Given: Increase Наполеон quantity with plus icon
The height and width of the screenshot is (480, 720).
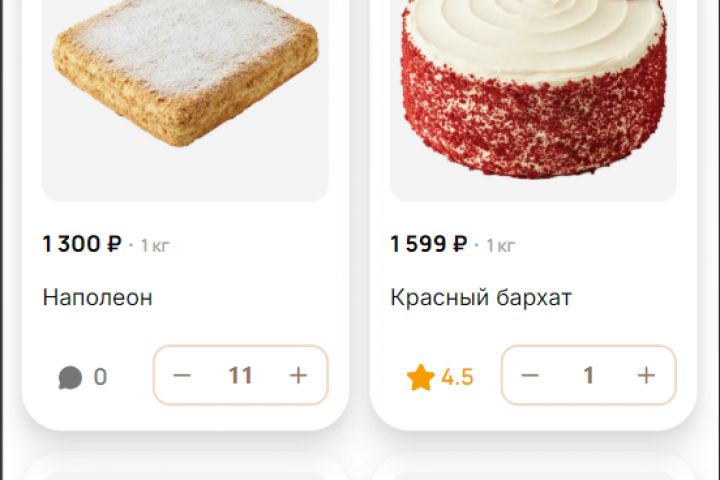Looking at the screenshot, I should coord(298,375).
